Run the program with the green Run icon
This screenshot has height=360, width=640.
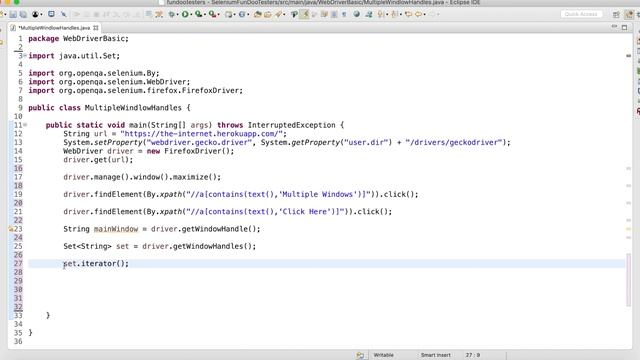[185, 14]
